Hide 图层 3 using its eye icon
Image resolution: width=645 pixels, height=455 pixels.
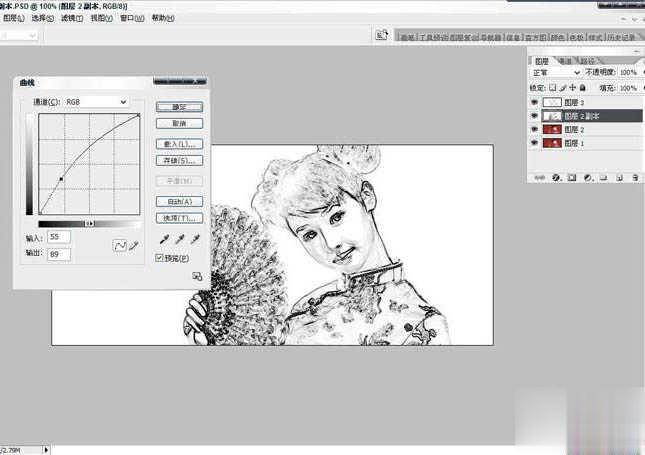click(534, 102)
